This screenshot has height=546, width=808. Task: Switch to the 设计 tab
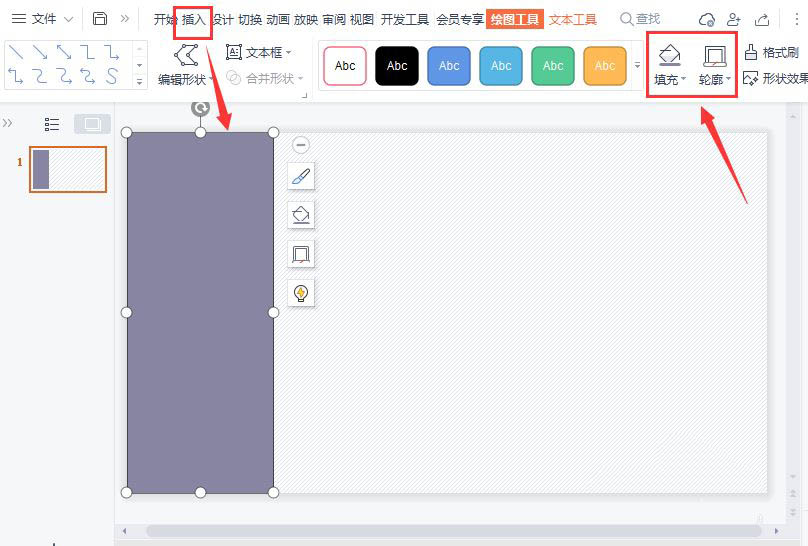[x=223, y=20]
